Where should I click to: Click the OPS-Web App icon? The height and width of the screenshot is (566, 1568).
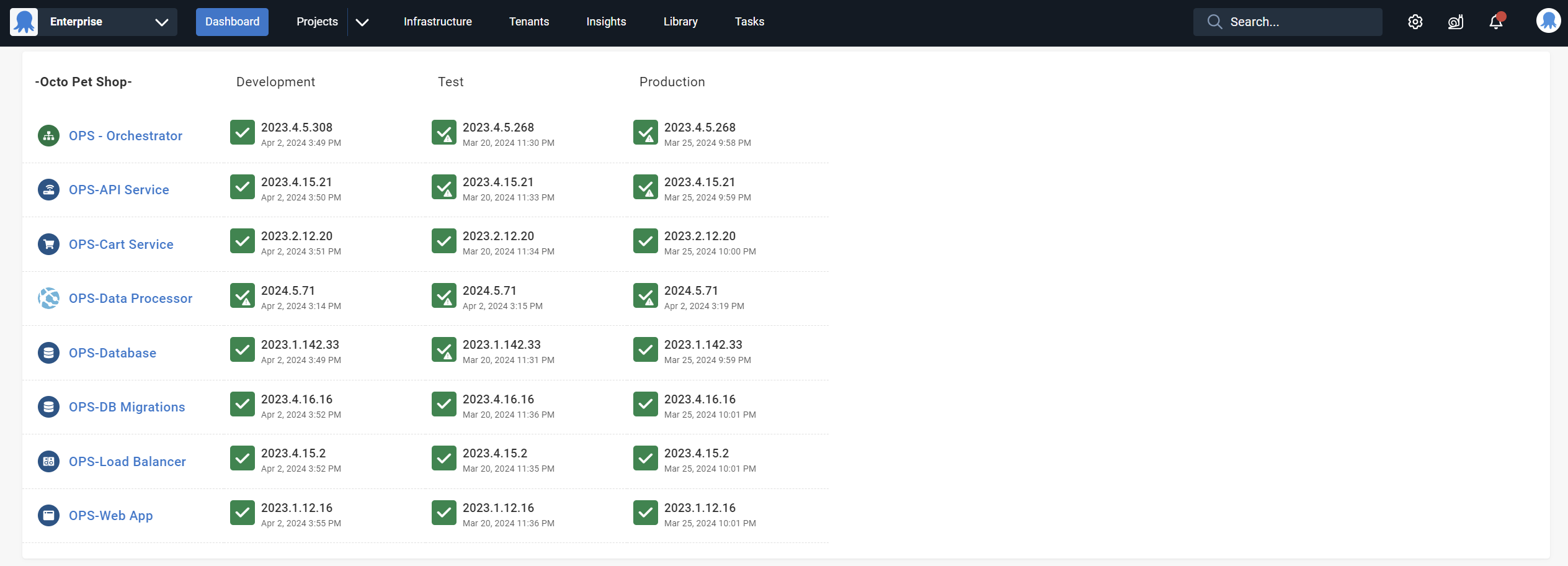pyautogui.click(x=48, y=515)
